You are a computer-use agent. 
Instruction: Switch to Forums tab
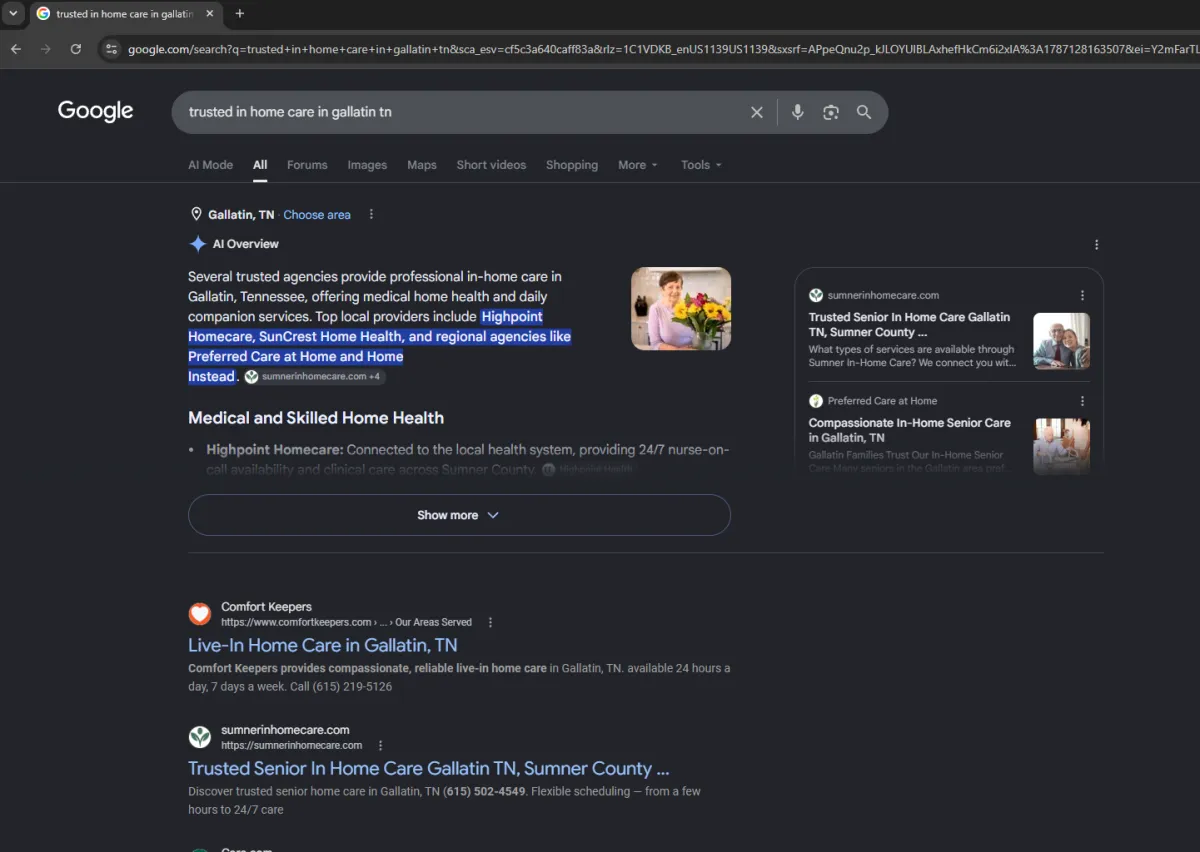[x=307, y=165]
